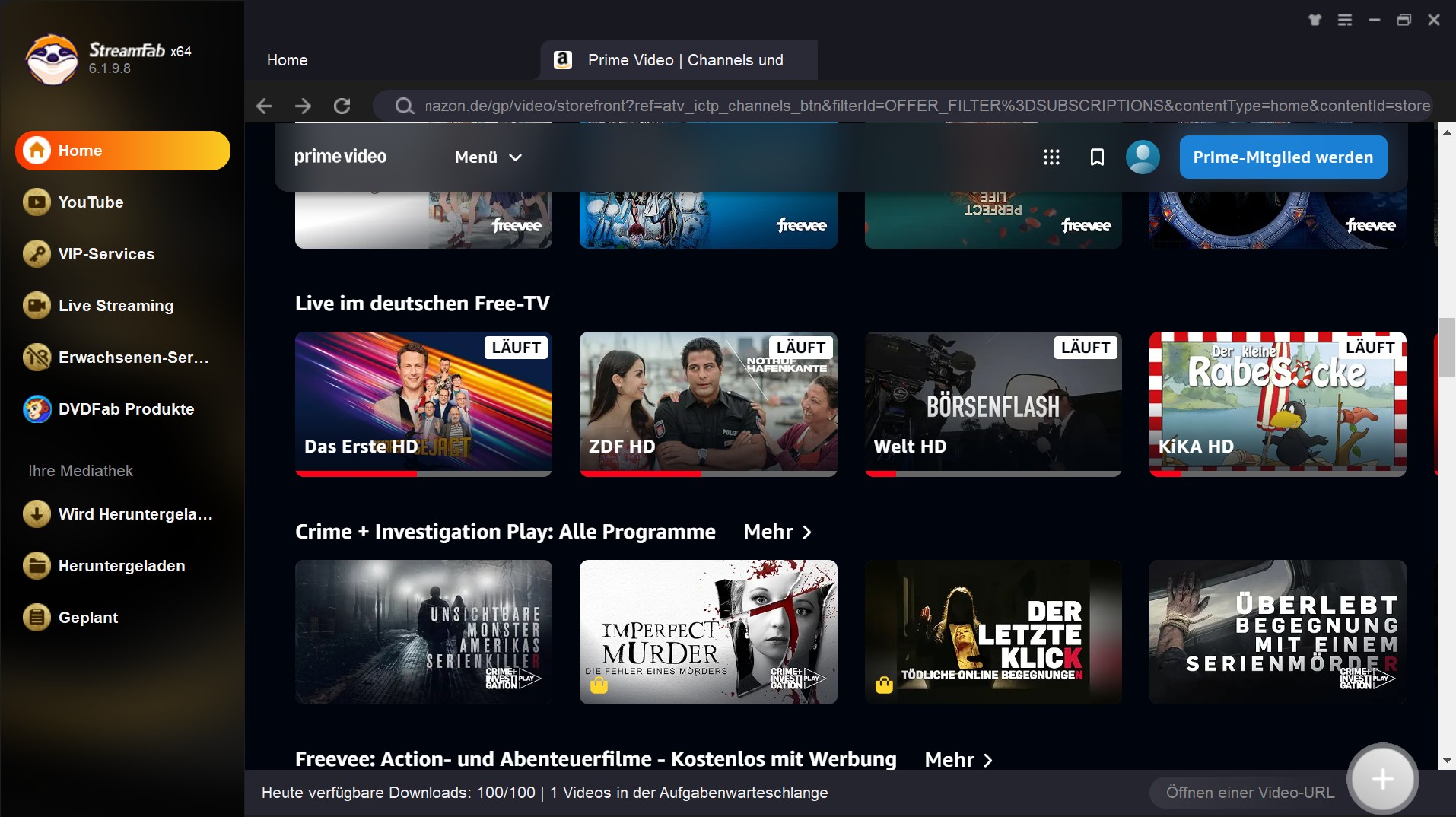Screen dimensions: 1456x817
Task: Click the DVDFab Produkte monkey icon
Action: pos(37,409)
